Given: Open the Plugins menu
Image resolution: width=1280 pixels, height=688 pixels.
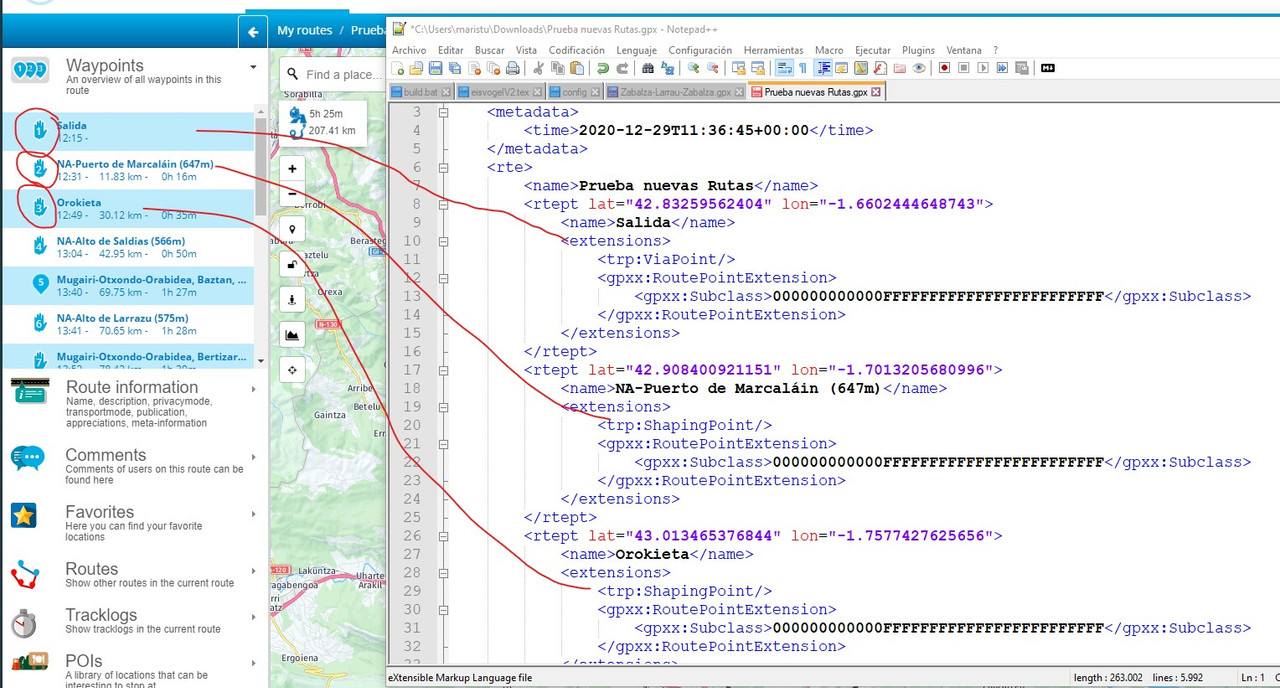Looking at the screenshot, I should (918, 50).
